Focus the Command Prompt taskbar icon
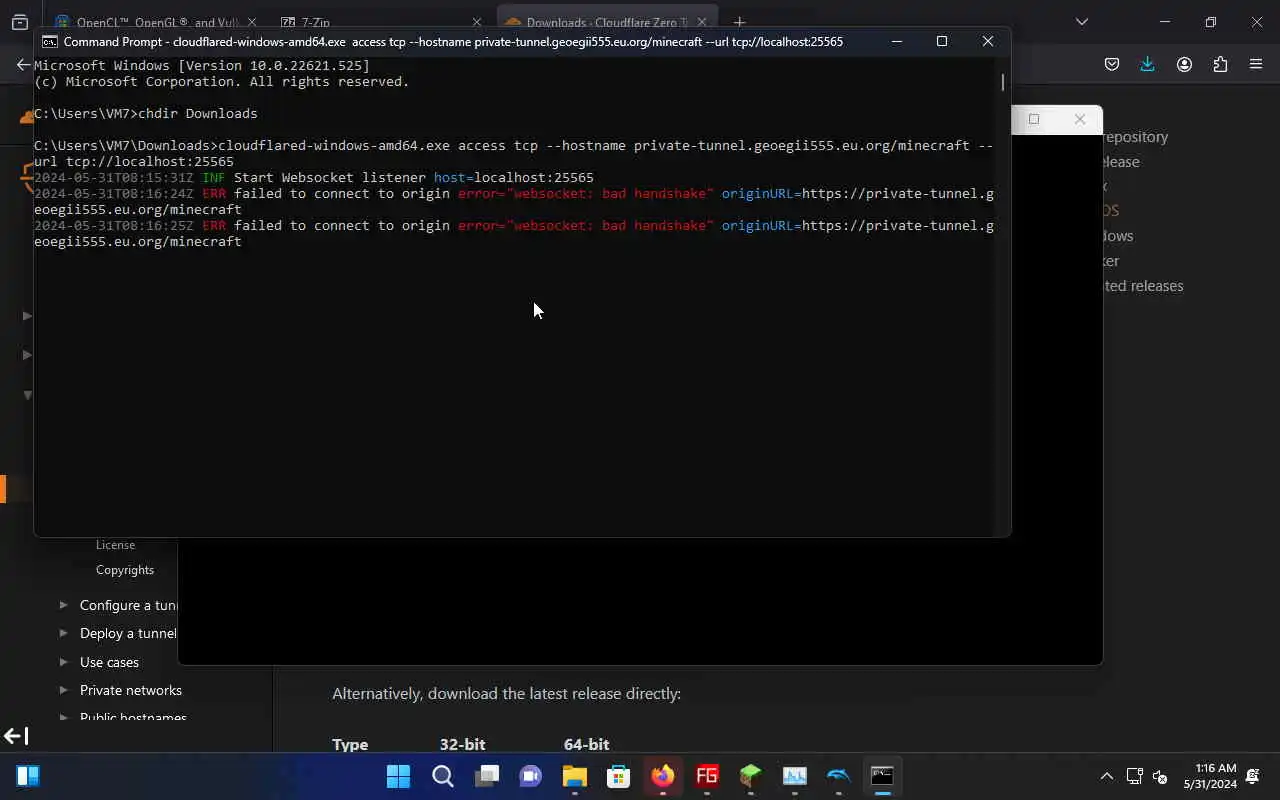 pos(882,776)
